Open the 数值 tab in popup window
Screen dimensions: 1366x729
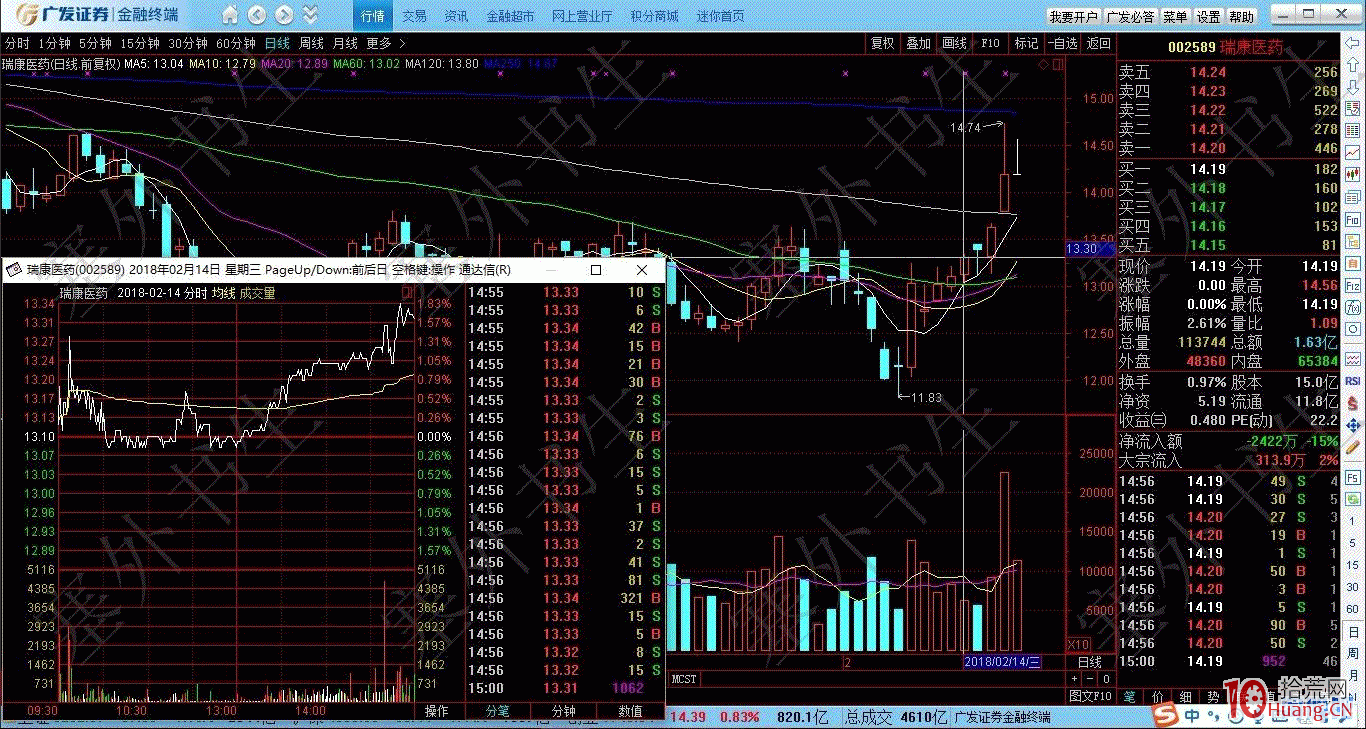pyautogui.click(x=630, y=712)
